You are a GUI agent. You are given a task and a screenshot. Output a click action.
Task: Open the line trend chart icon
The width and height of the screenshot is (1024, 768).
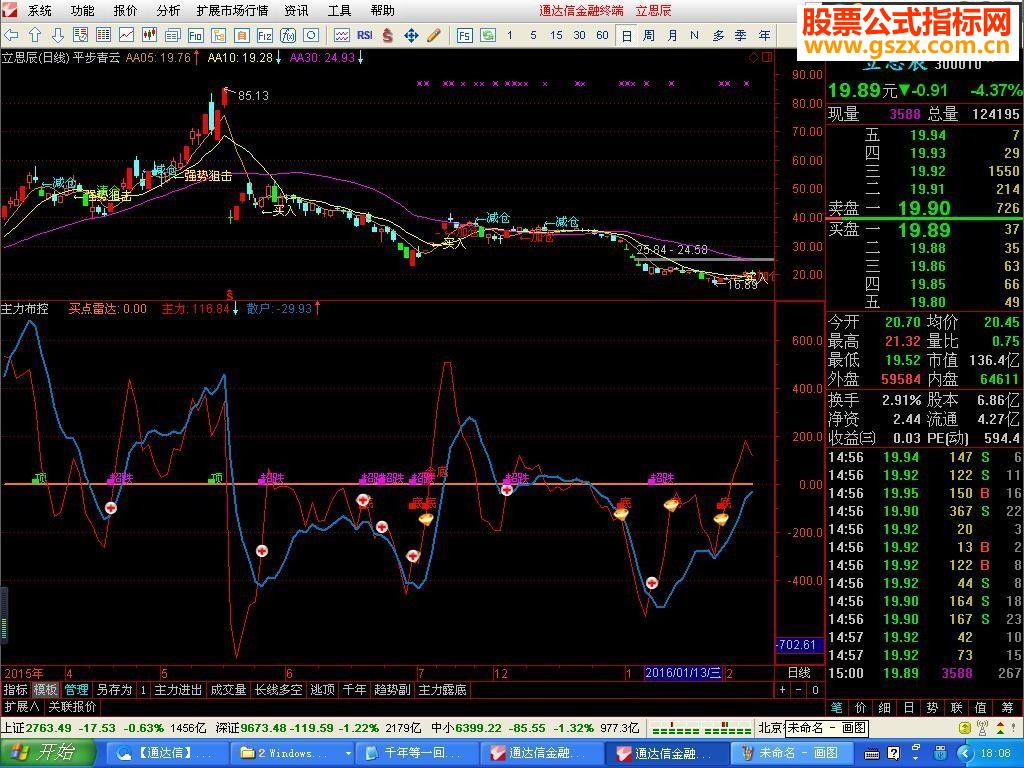coord(126,35)
